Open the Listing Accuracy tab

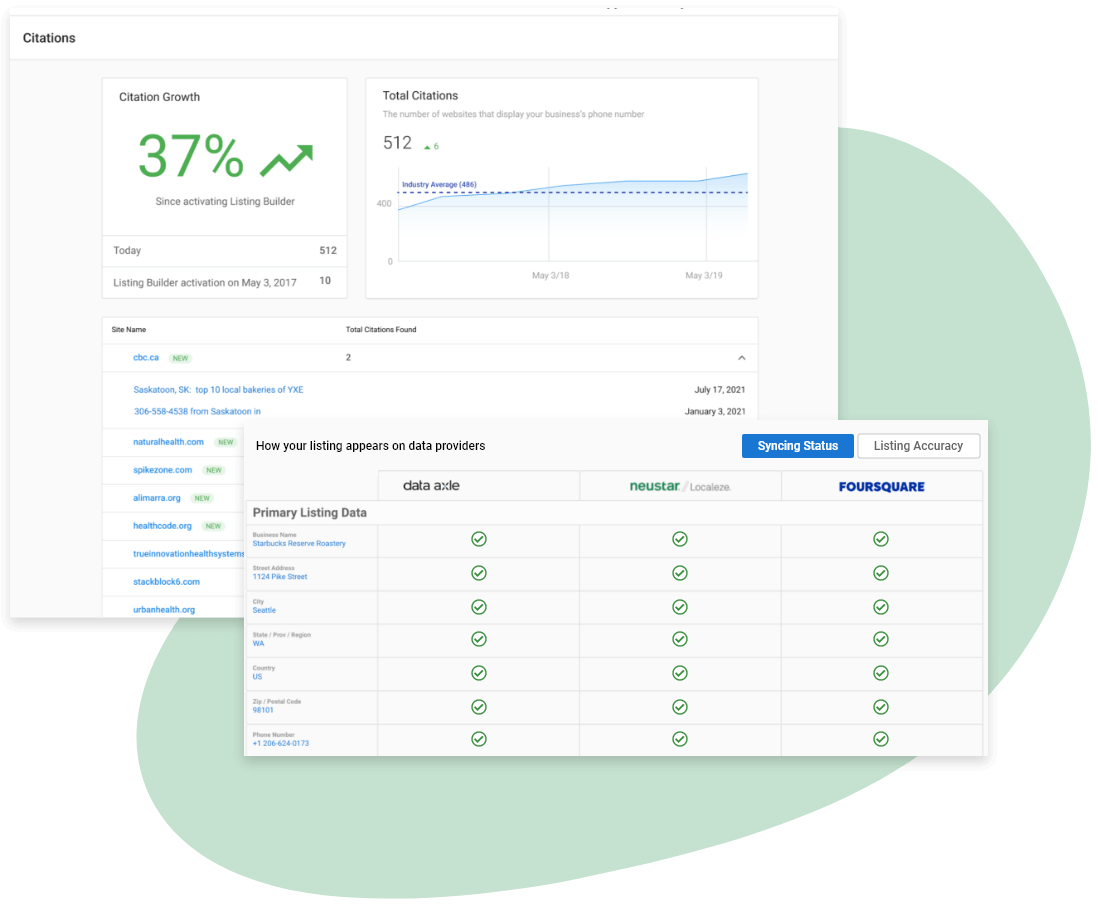918,446
